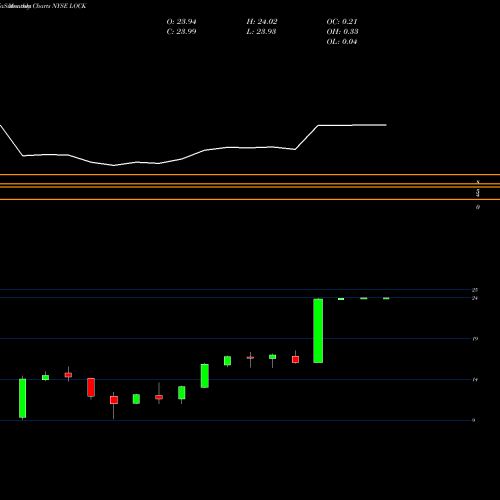Click the price axis label '9'
The width and height of the screenshot is (500, 500).
click(474, 420)
